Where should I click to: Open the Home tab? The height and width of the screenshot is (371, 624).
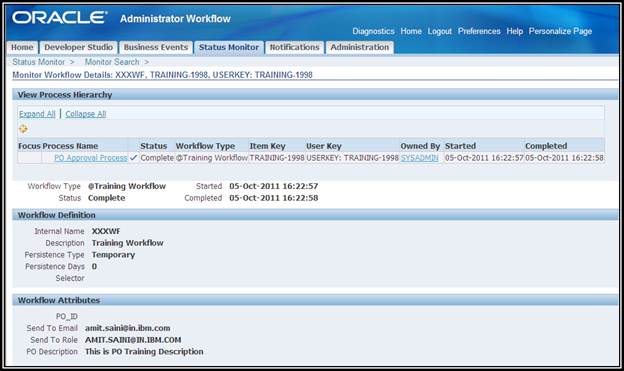click(x=22, y=47)
